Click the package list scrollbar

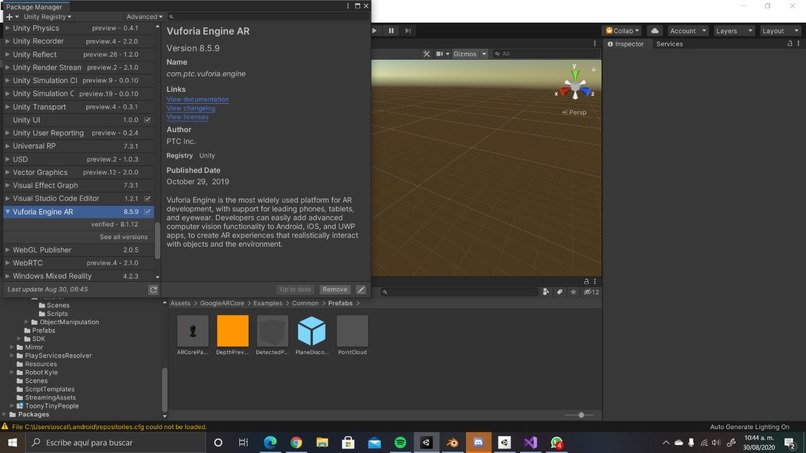pyautogui.click(x=157, y=240)
